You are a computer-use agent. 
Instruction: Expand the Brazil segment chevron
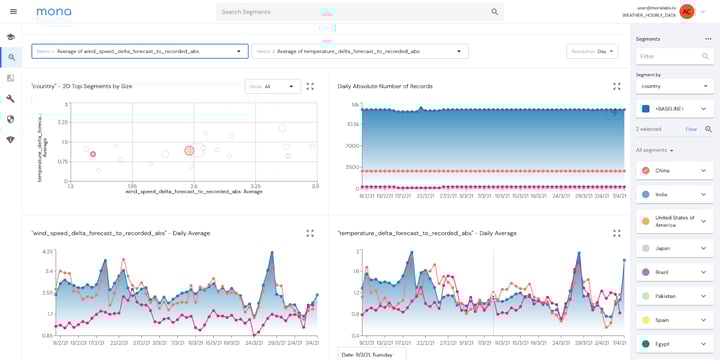point(703,272)
